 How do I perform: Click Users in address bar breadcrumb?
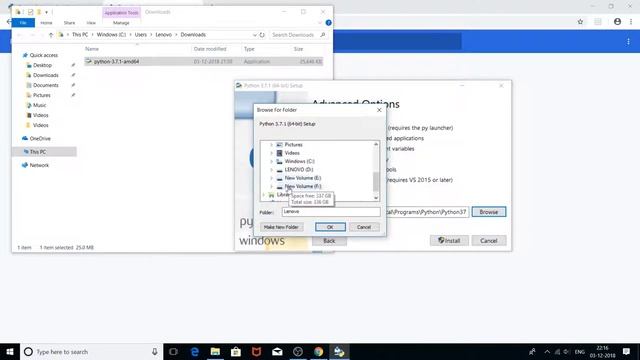[x=141, y=35]
